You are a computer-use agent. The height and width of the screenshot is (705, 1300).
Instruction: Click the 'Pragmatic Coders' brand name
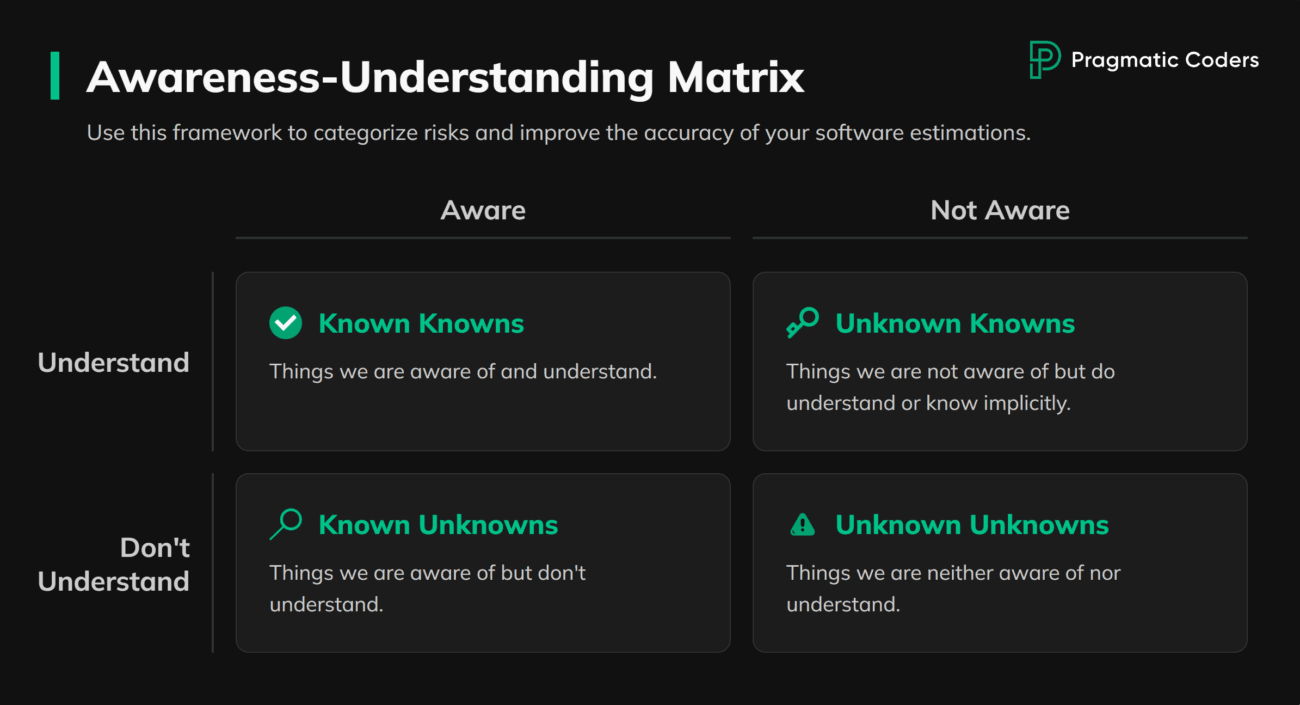click(1167, 60)
